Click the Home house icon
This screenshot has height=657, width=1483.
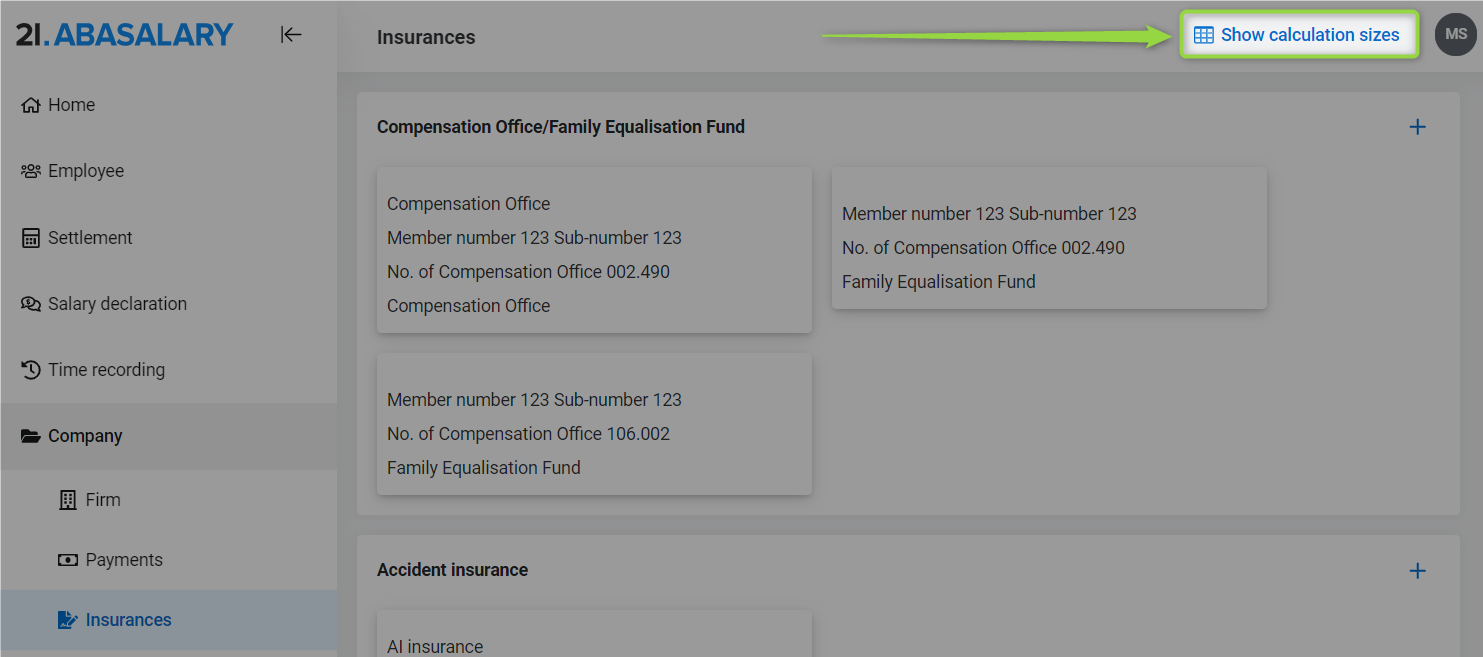[x=31, y=105]
